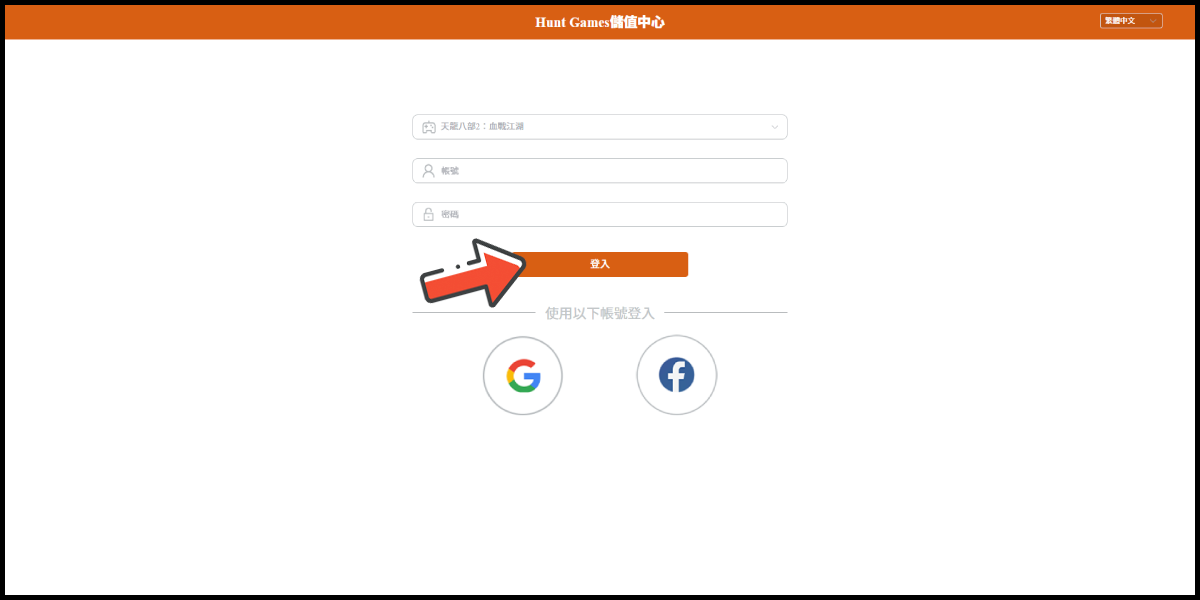This screenshot has height=600, width=1200.
Task: Click the 密碼 placeholder text
Action: [450, 214]
